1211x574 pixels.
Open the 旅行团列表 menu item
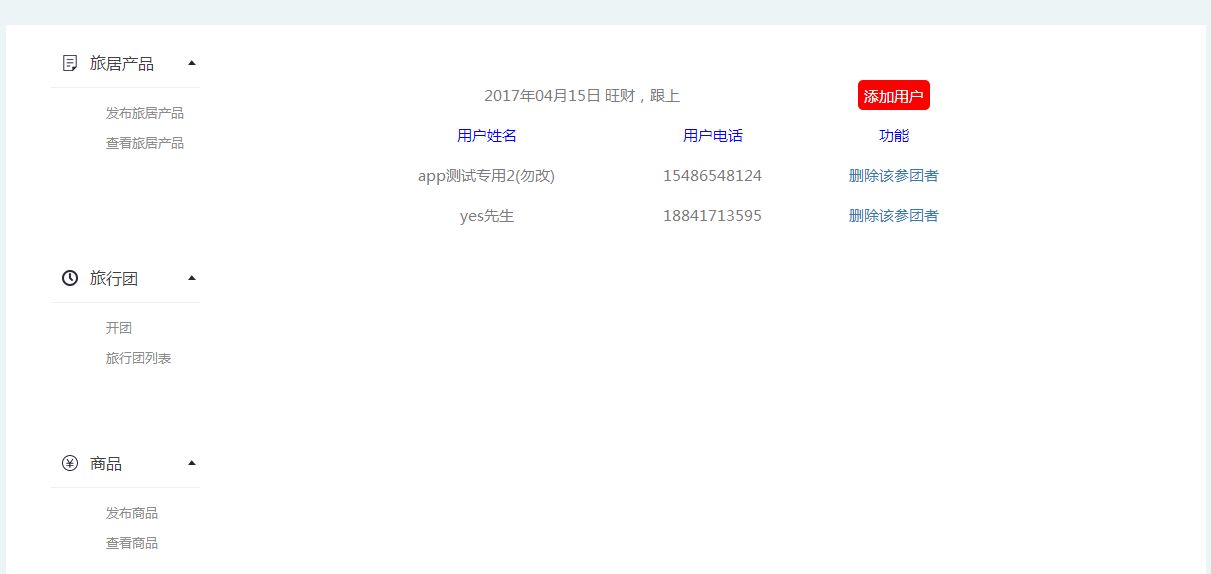pyautogui.click(x=138, y=358)
